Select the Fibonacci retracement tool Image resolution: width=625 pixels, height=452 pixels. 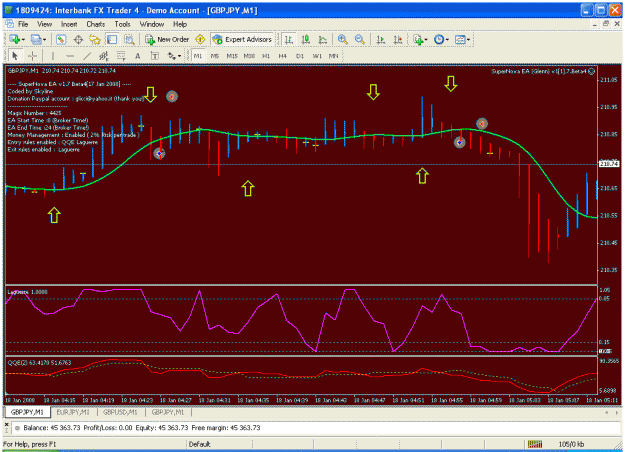coord(120,56)
